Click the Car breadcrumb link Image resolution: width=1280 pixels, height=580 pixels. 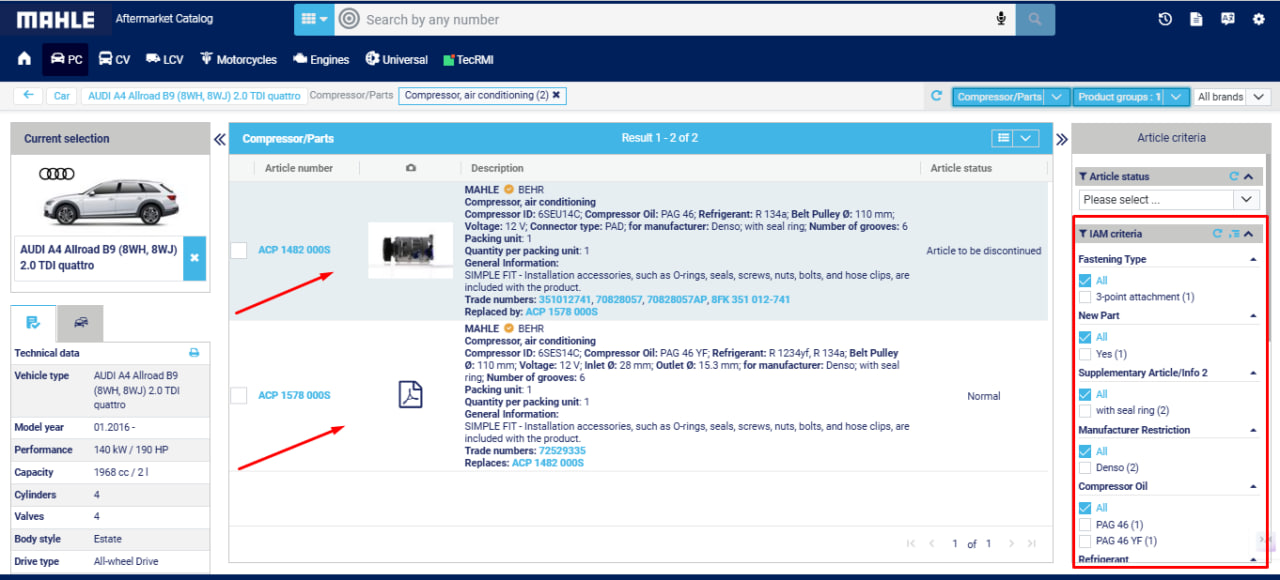[x=62, y=96]
